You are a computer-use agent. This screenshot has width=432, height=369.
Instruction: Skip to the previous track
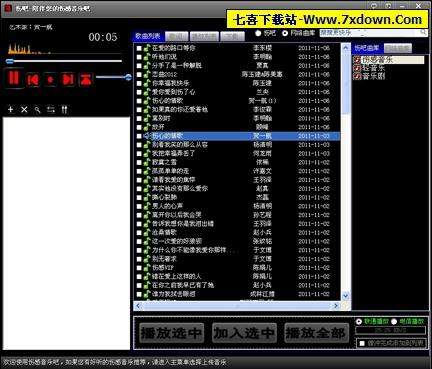click(x=33, y=79)
